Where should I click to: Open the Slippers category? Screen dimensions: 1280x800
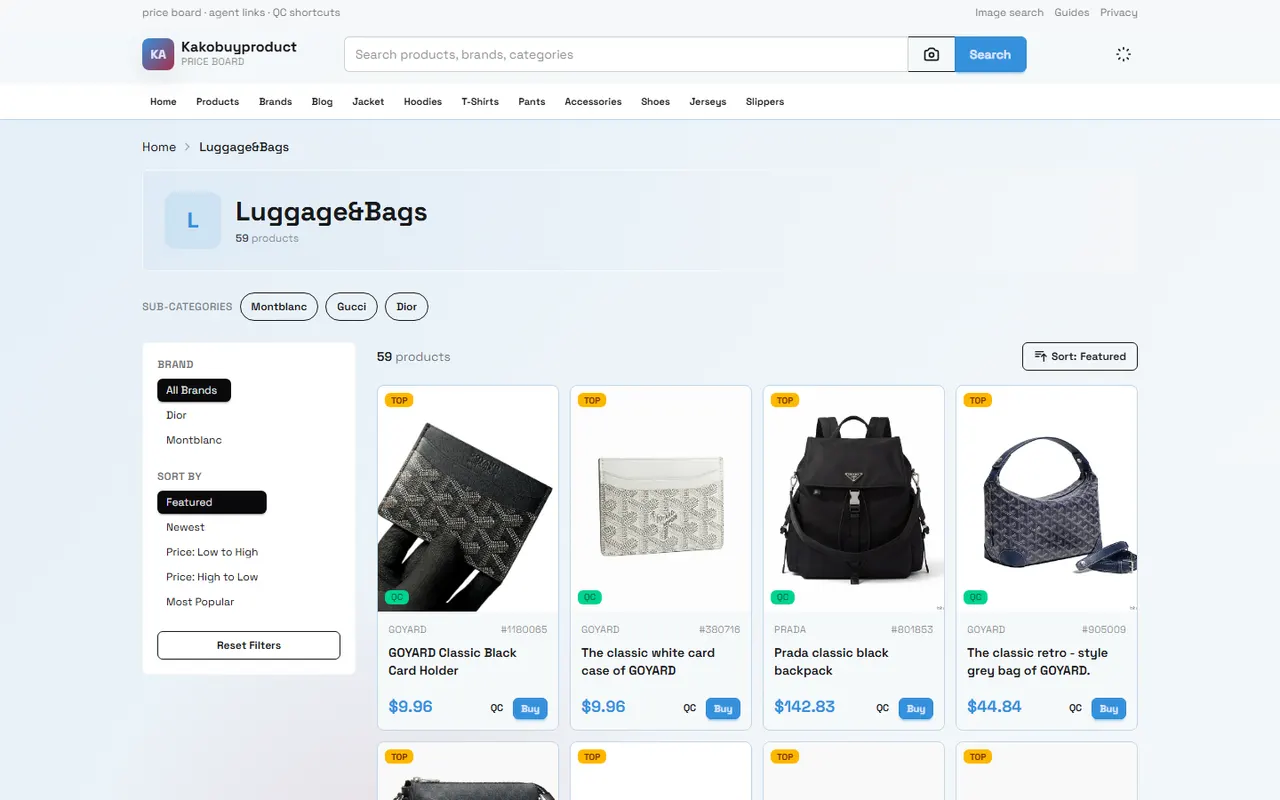coord(765,102)
